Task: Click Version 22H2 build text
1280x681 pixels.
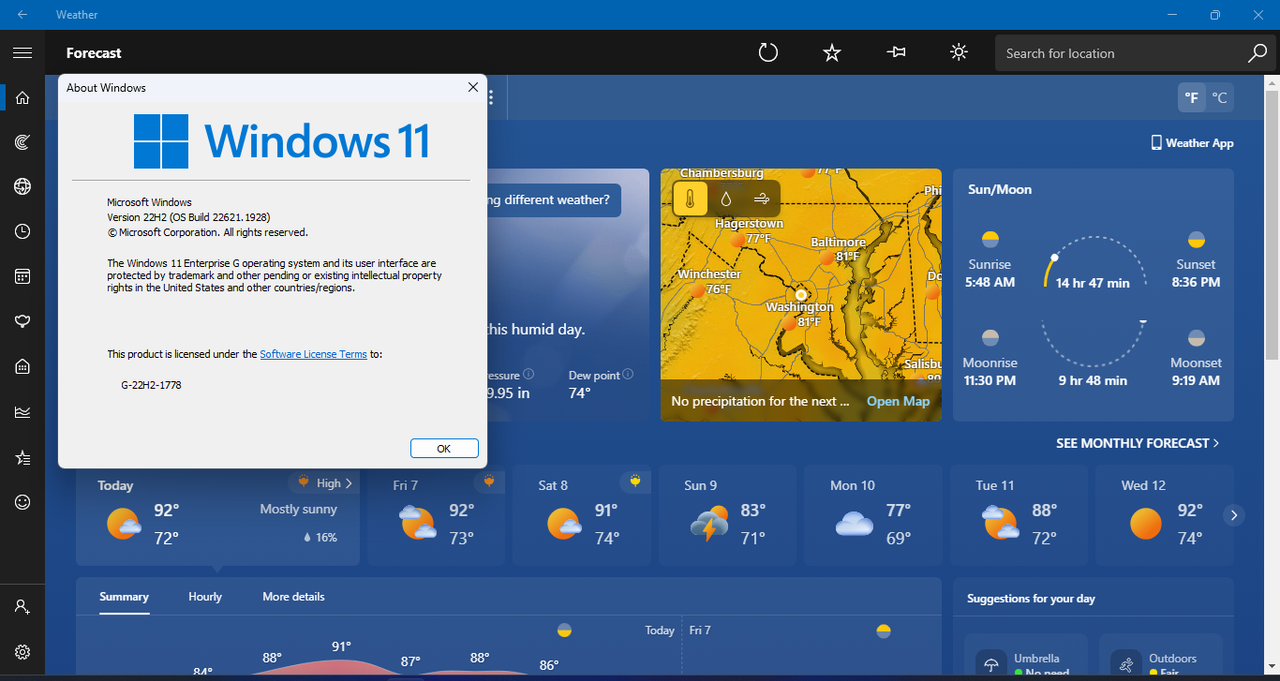Action: tap(189, 217)
